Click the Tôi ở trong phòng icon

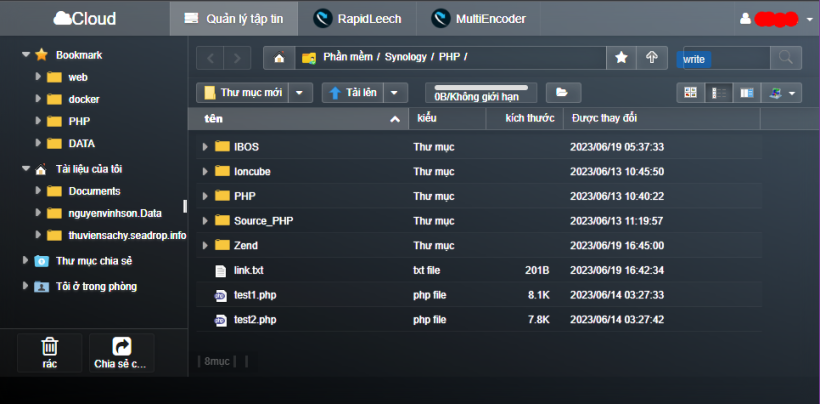click(41, 286)
